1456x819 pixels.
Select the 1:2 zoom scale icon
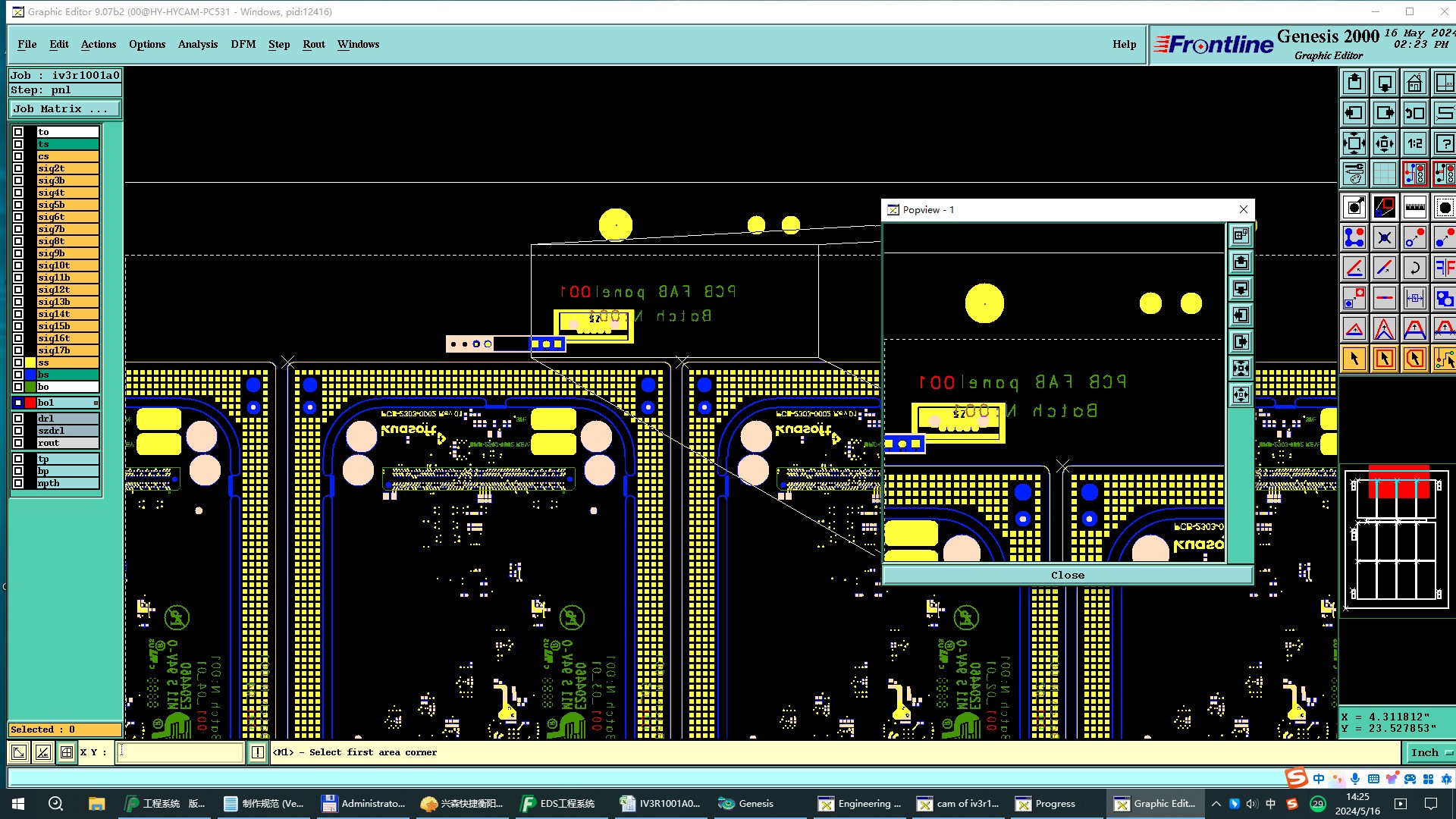point(1414,143)
